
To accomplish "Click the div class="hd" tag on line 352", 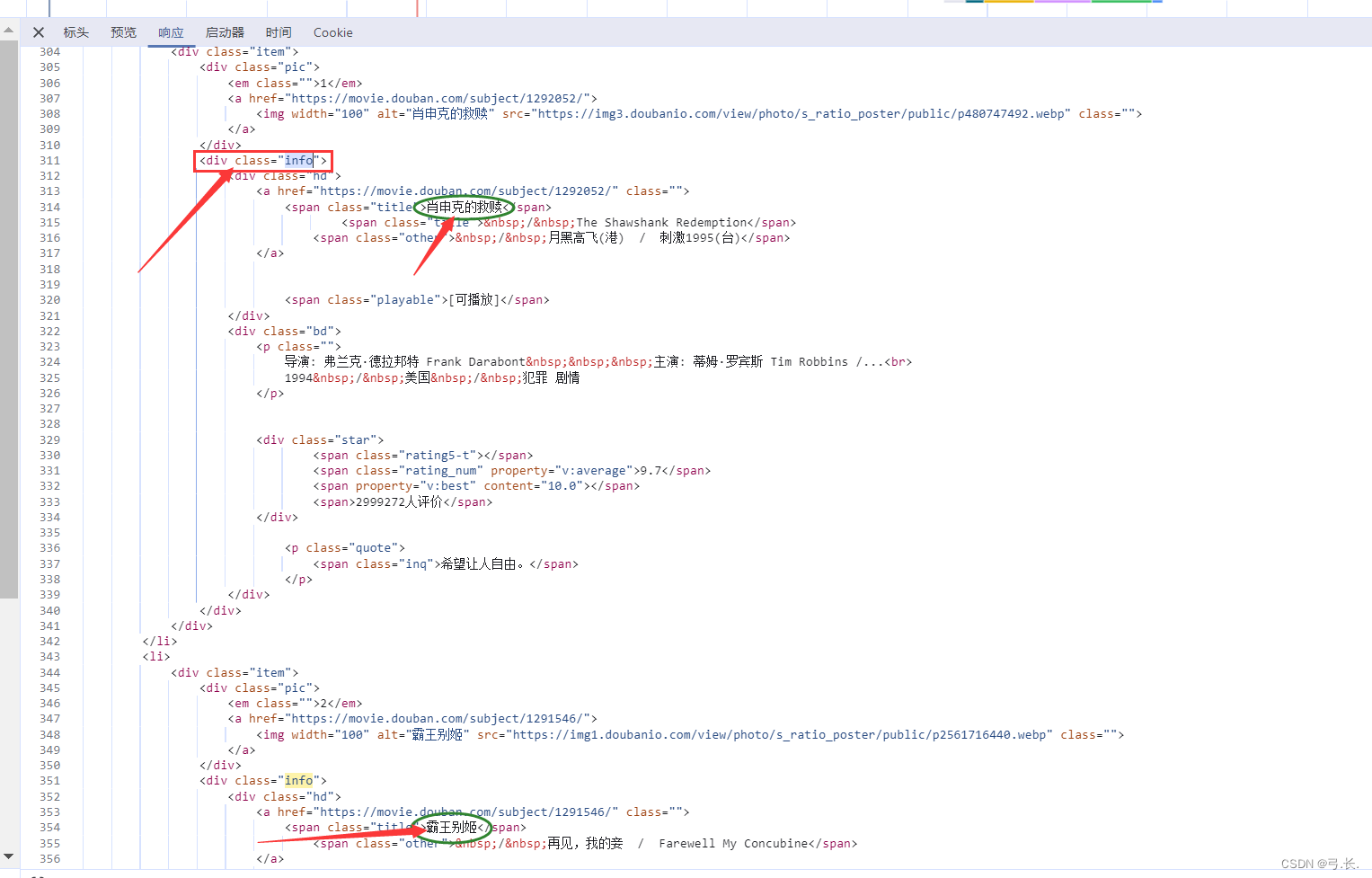I will point(285,797).
